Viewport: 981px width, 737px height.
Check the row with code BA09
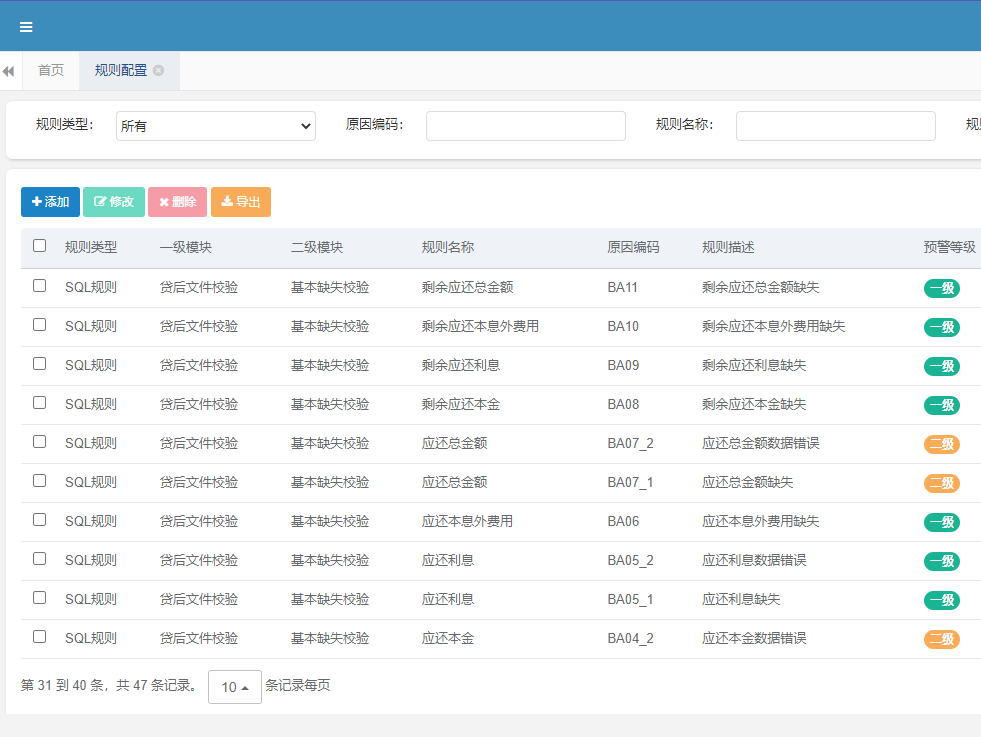tap(39, 363)
